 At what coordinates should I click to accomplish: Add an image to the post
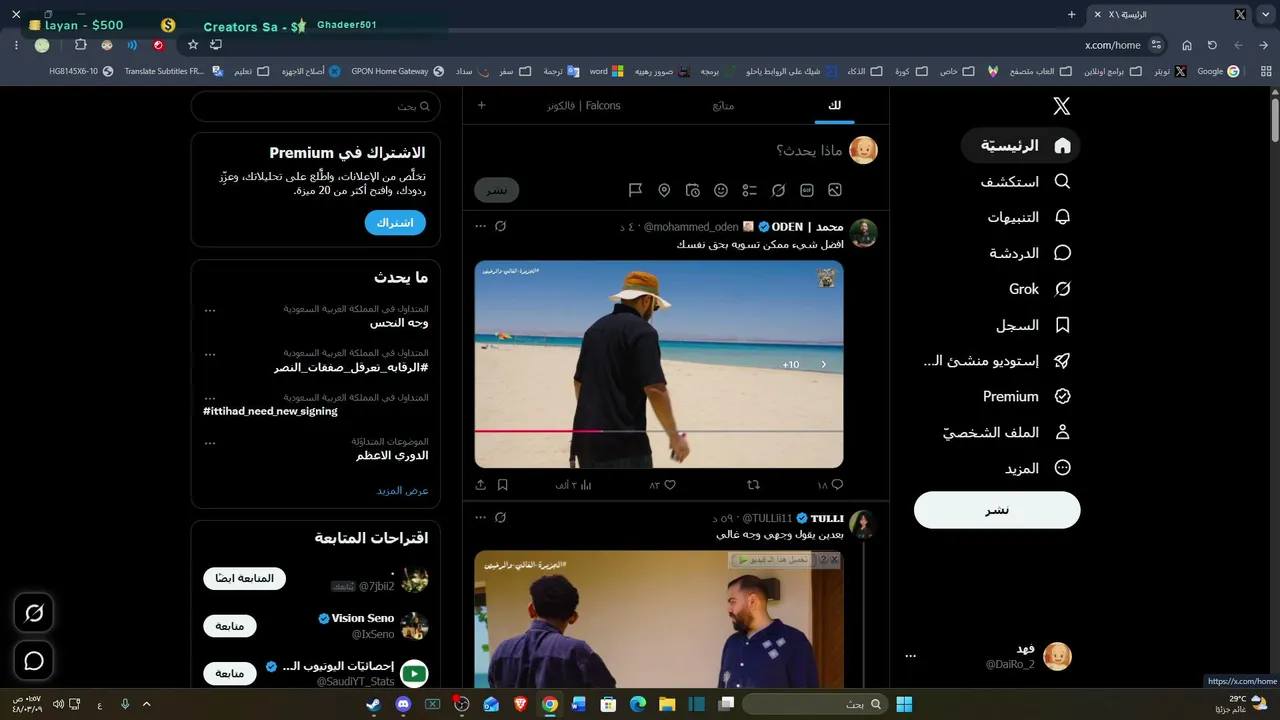click(x=835, y=190)
